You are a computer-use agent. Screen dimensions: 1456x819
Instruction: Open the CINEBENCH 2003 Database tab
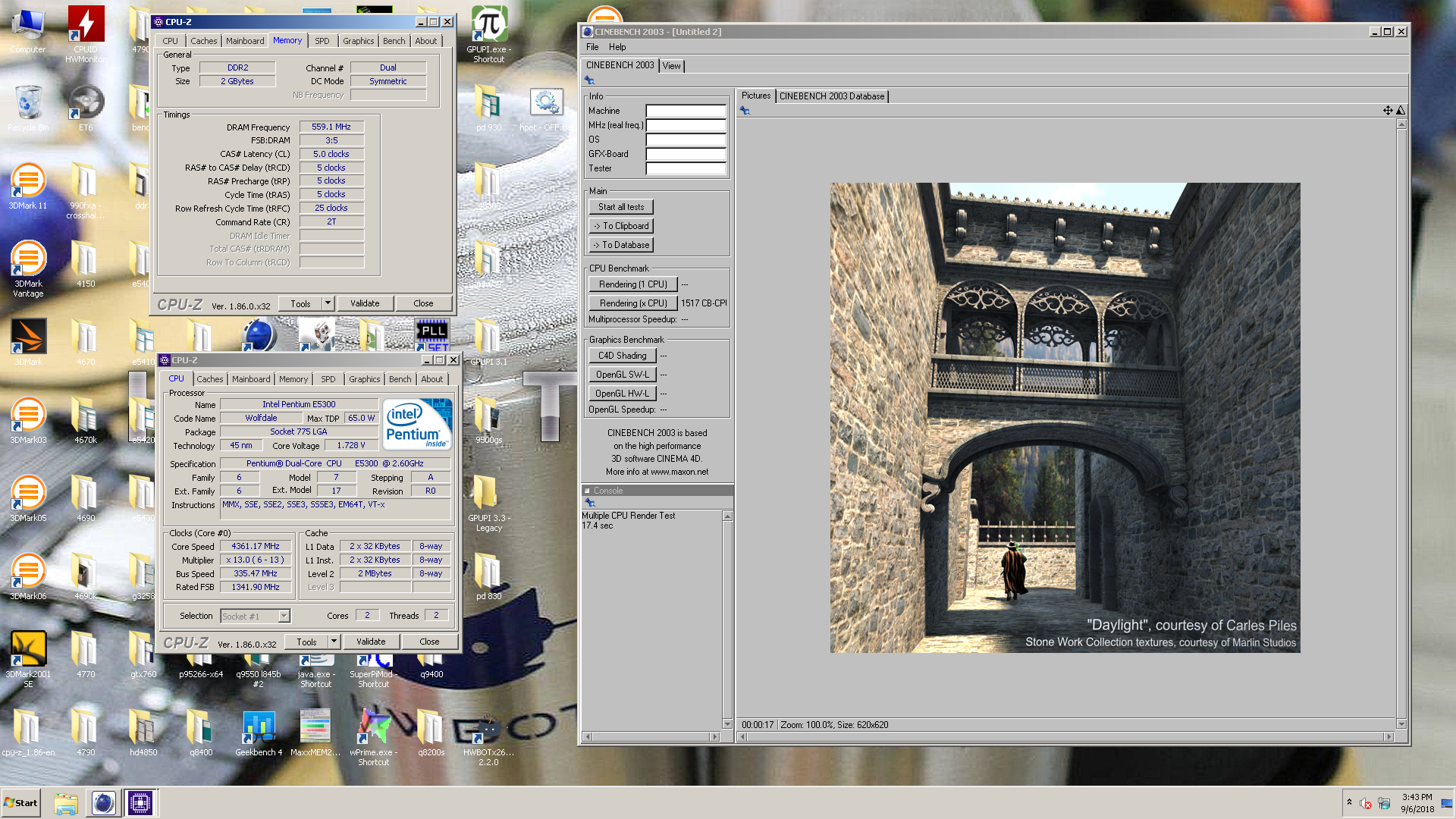click(x=832, y=96)
